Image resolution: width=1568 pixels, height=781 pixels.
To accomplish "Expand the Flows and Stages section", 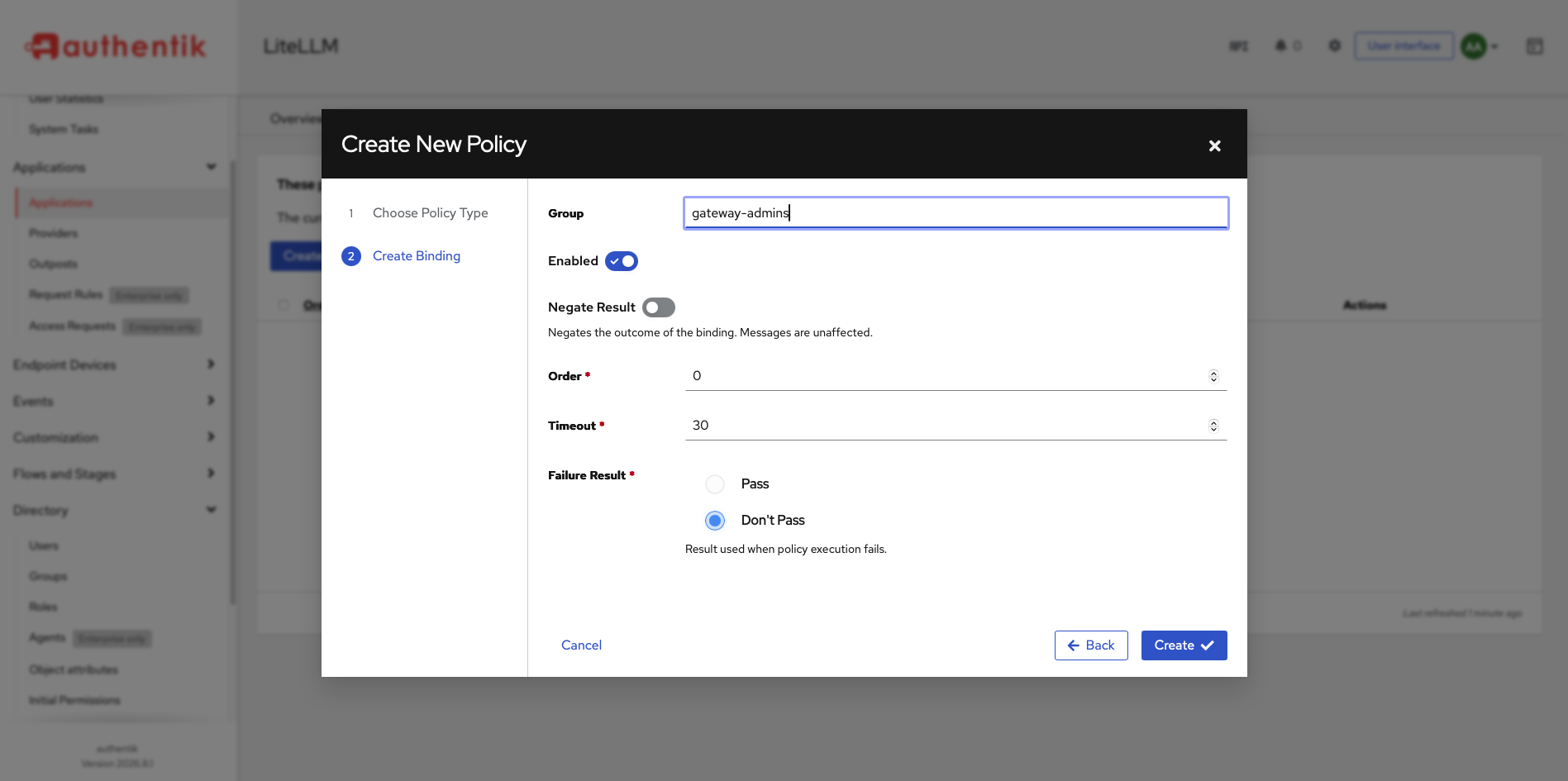I will [212, 474].
